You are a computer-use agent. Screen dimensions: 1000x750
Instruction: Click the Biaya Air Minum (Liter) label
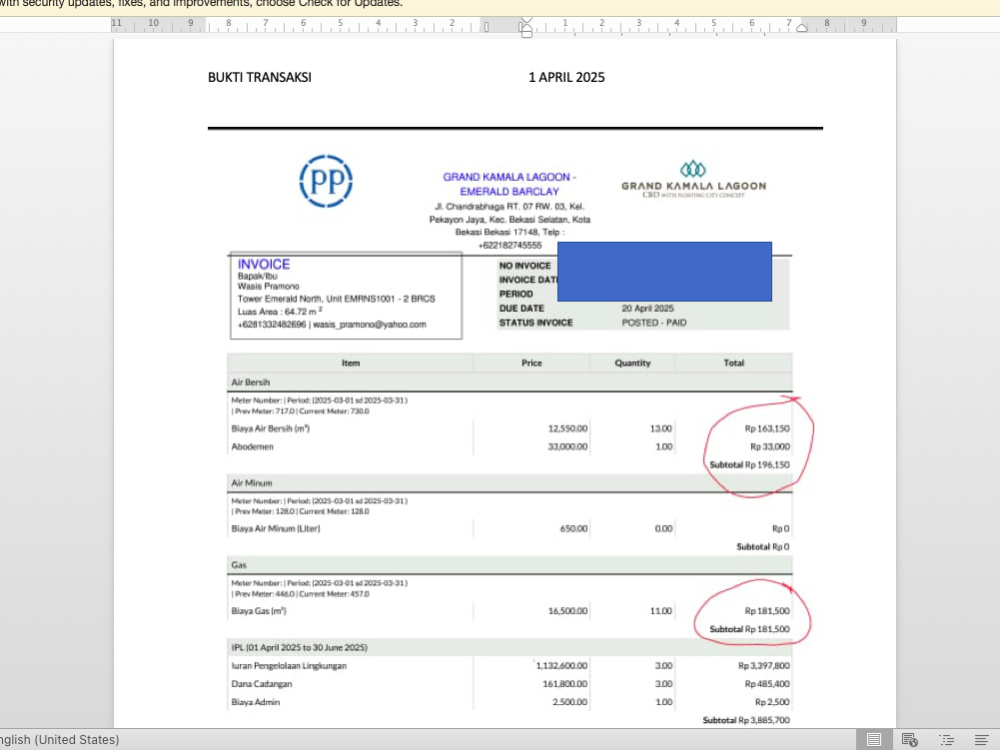(x=276, y=529)
